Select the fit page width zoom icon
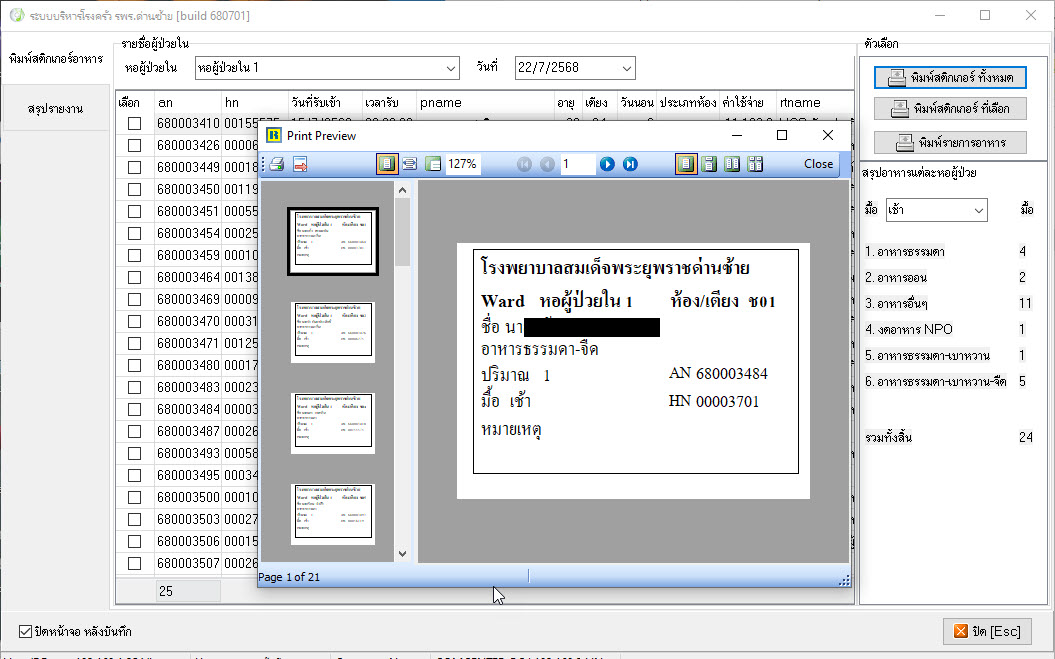This screenshot has width=1055, height=659. pyautogui.click(x=409, y=164)
